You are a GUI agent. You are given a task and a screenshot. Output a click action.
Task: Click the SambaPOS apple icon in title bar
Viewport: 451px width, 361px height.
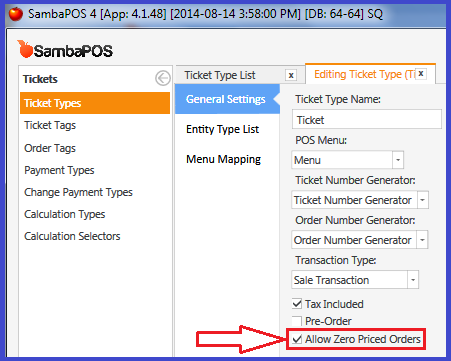[x=16, y=14]
